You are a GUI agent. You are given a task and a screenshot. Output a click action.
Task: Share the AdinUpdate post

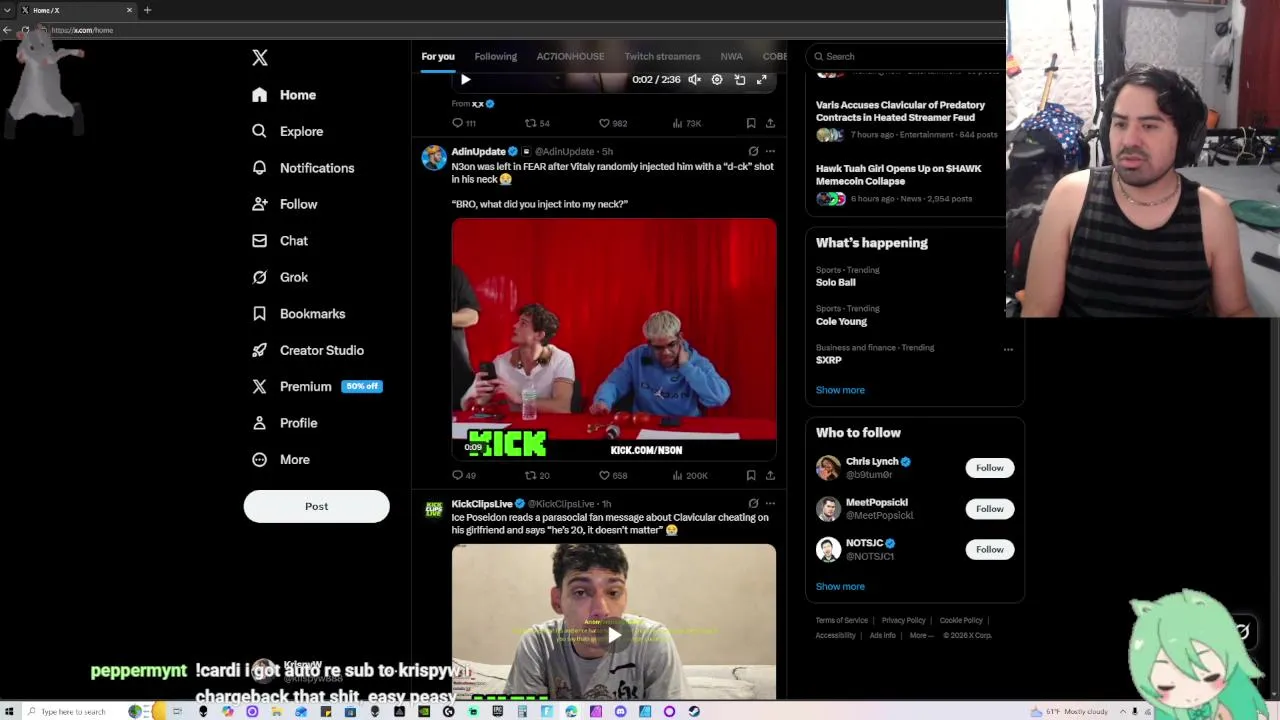770,475
